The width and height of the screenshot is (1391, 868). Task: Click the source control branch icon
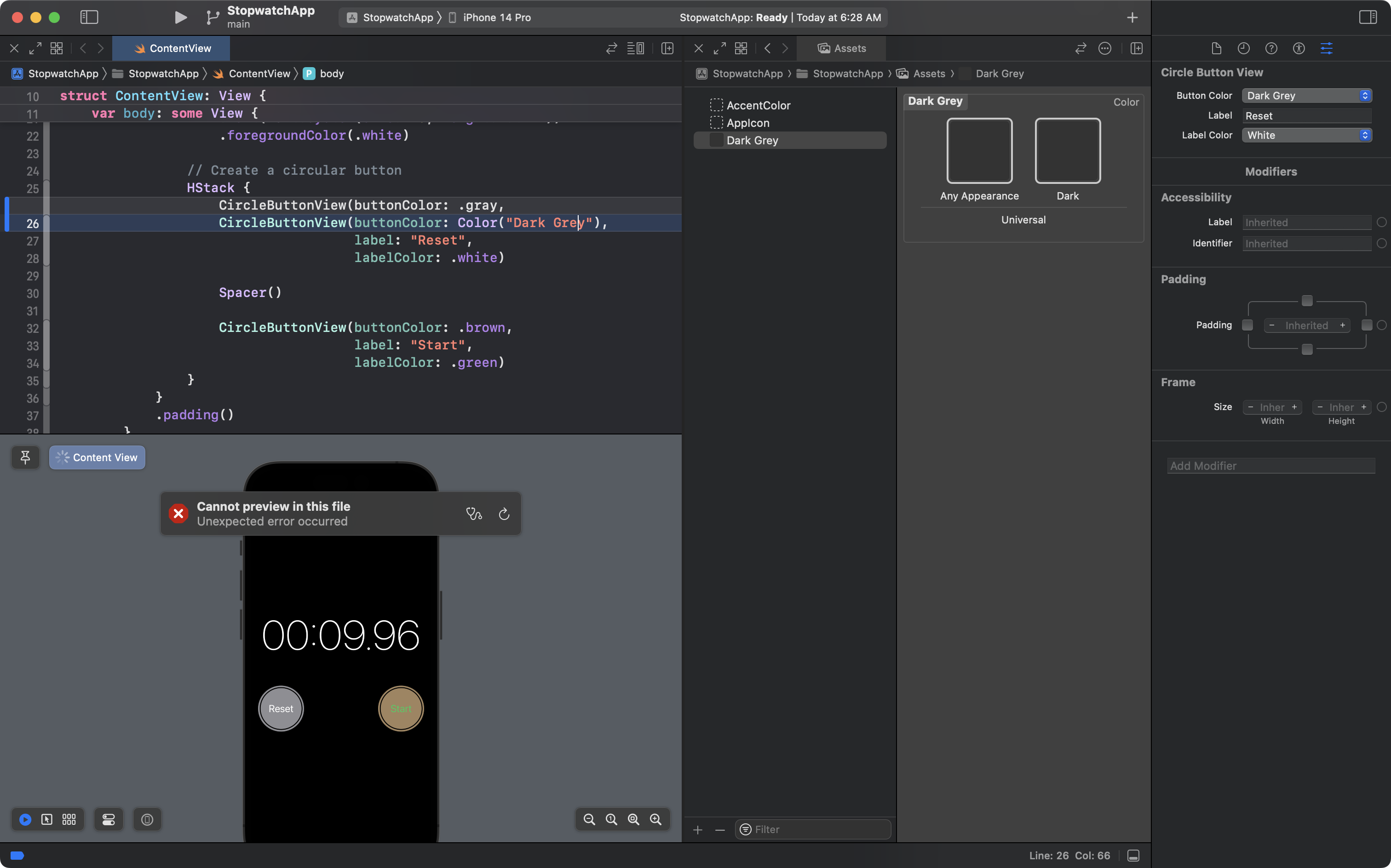[x=210, y=17]
